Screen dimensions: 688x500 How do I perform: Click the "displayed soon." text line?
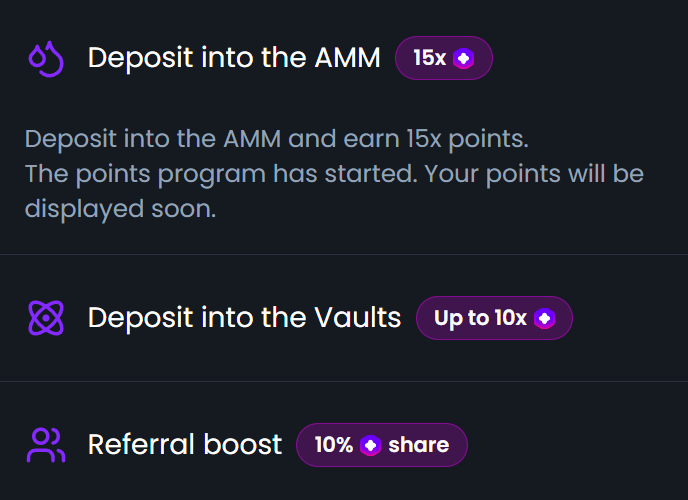pos(120,210)
